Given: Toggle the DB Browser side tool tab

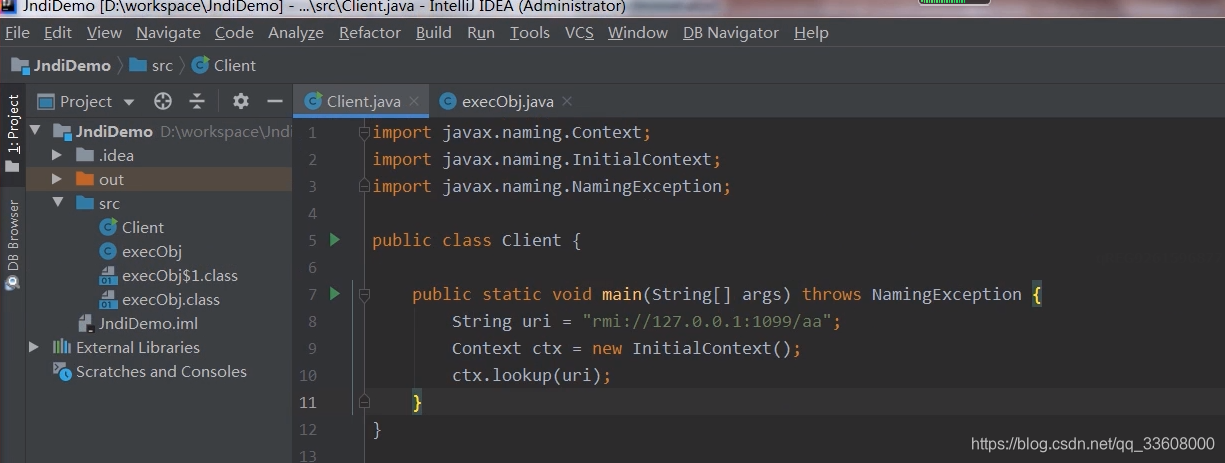Looking at the screenshot, I should tap(13, 243).
